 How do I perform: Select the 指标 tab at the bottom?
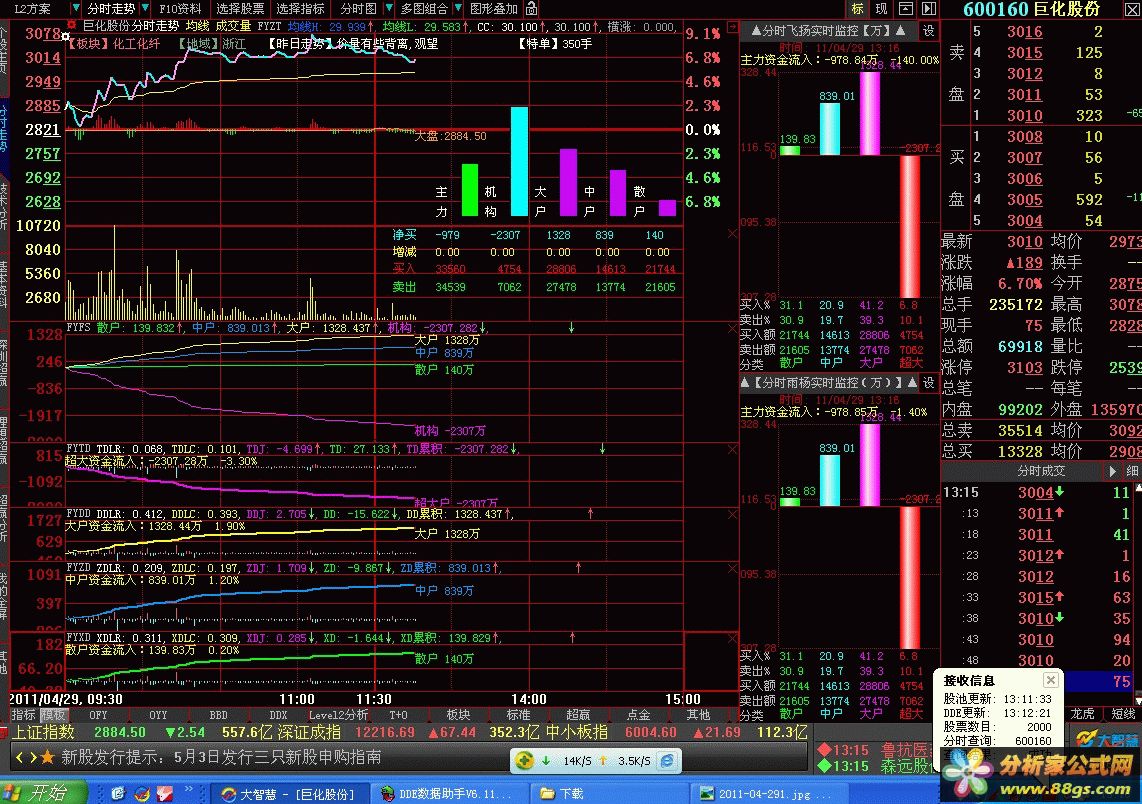[x=23, y=715]
